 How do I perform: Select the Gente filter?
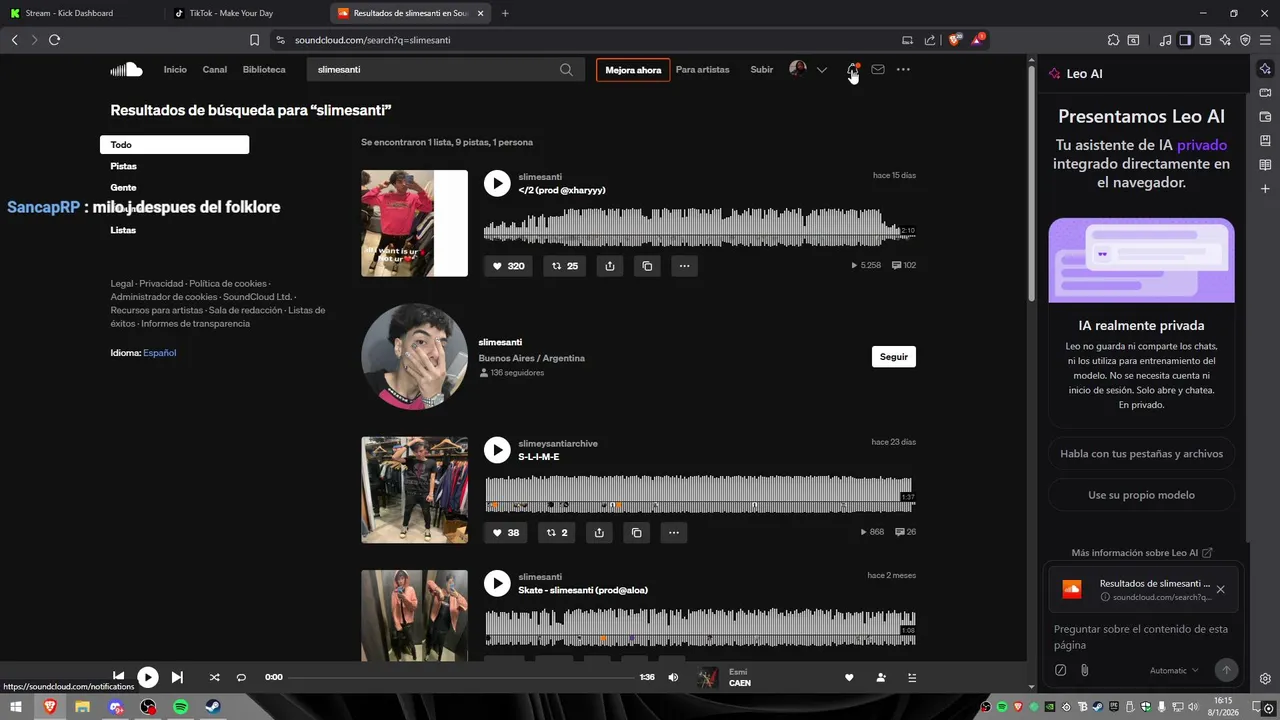124,187
